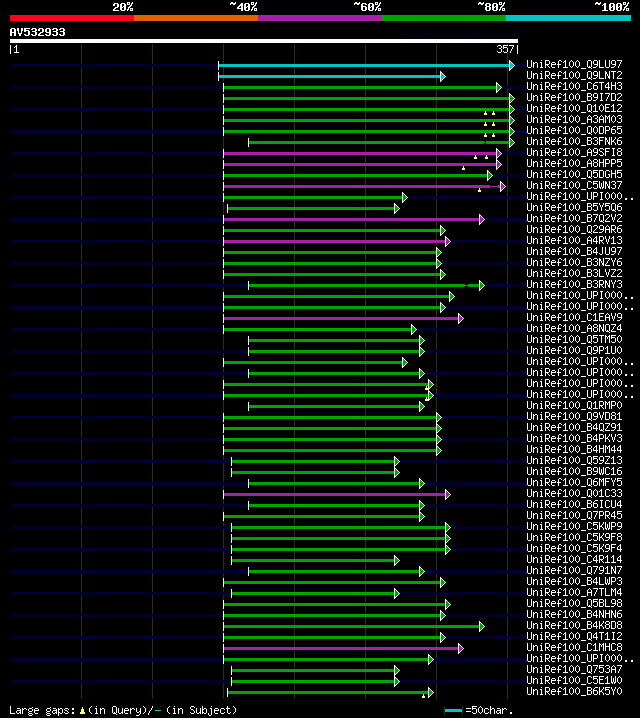
Task: Open the UniRef100_A8HPP5 label
Action: tap(574, 163)
